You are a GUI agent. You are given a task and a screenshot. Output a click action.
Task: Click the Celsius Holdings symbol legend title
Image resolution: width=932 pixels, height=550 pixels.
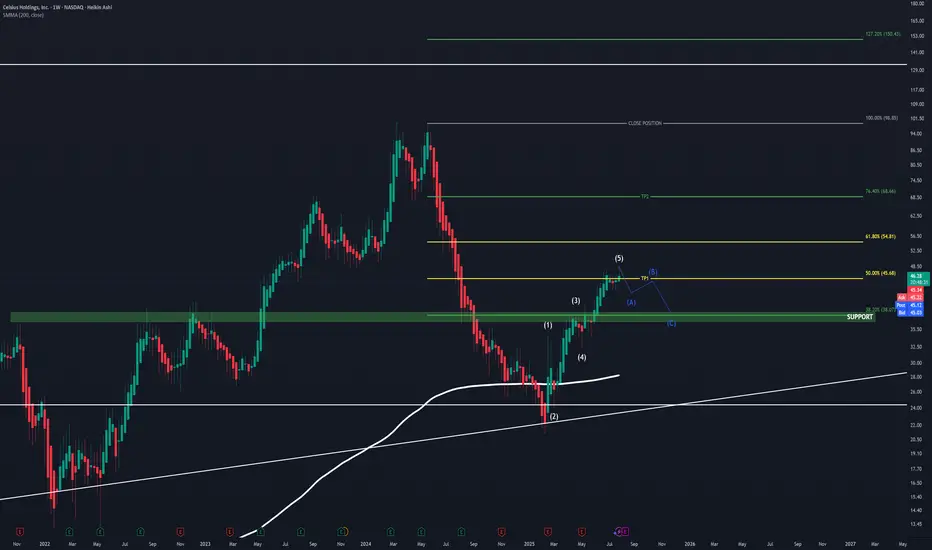click(57, 7)
